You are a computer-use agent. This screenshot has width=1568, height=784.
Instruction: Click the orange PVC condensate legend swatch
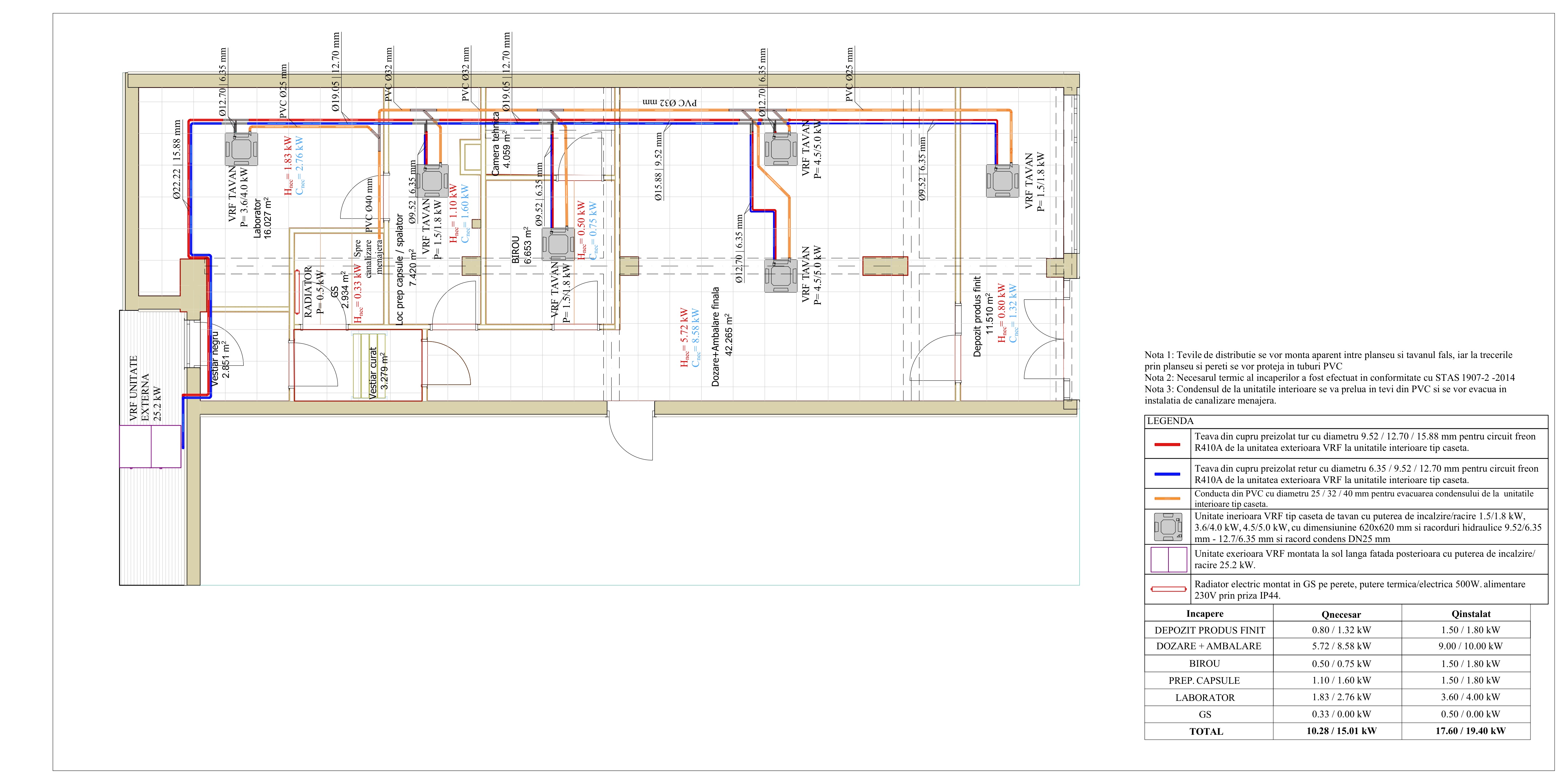point(1167,498)
